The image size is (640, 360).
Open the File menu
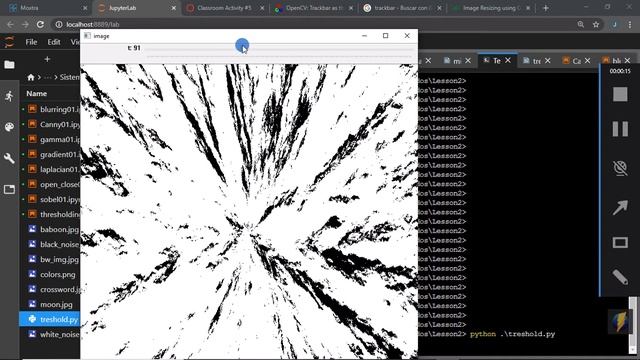pos(31,42)
